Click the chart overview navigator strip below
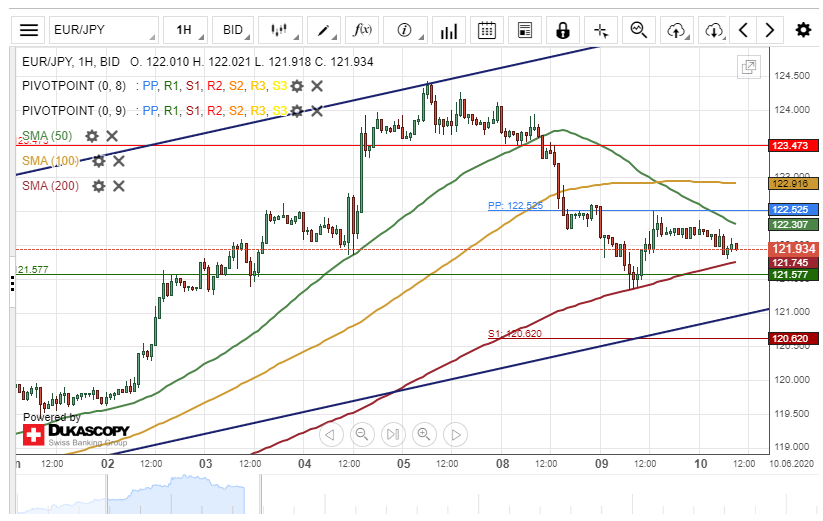 tap(400, 495)
